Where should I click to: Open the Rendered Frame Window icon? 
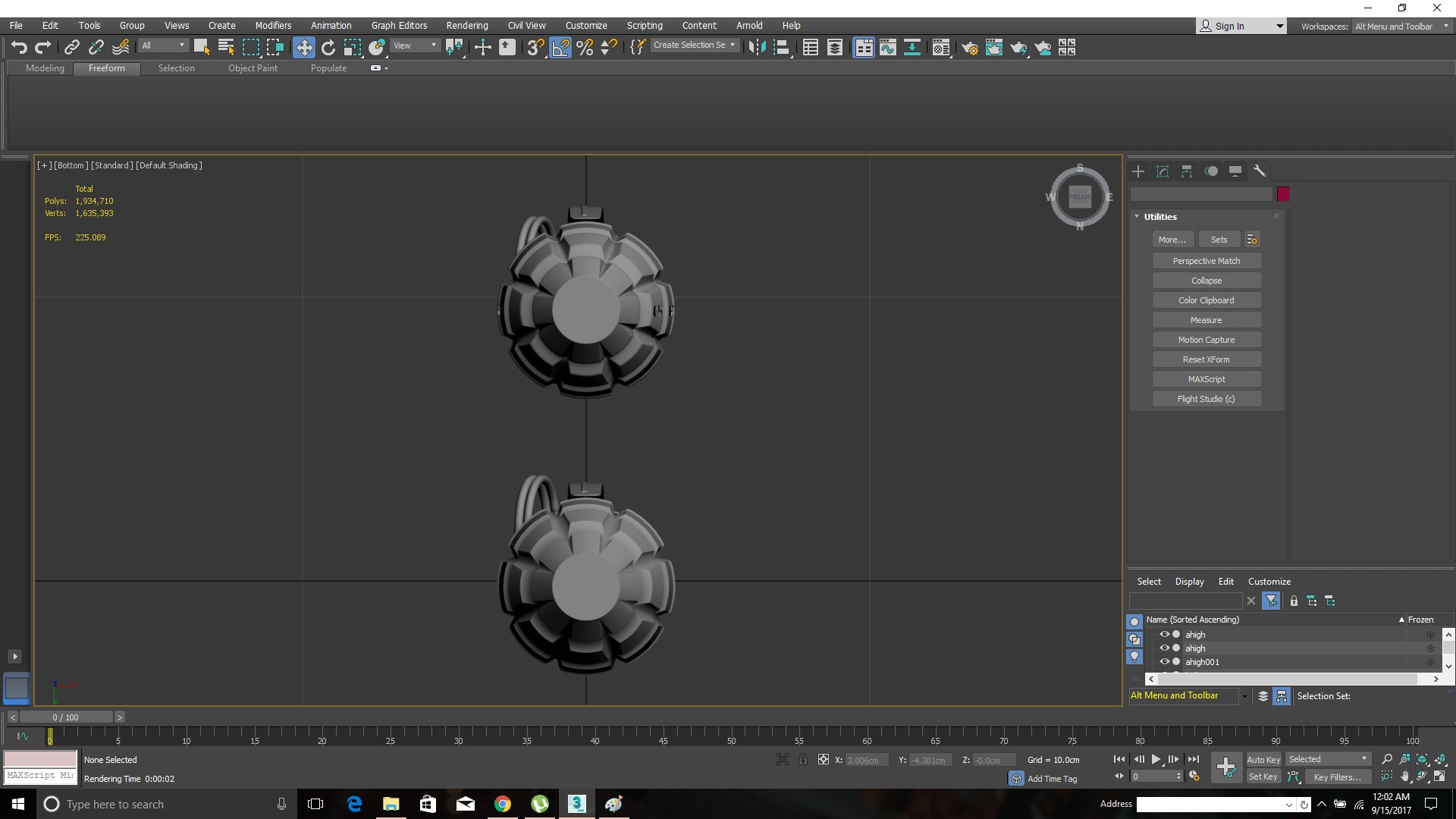994,48
